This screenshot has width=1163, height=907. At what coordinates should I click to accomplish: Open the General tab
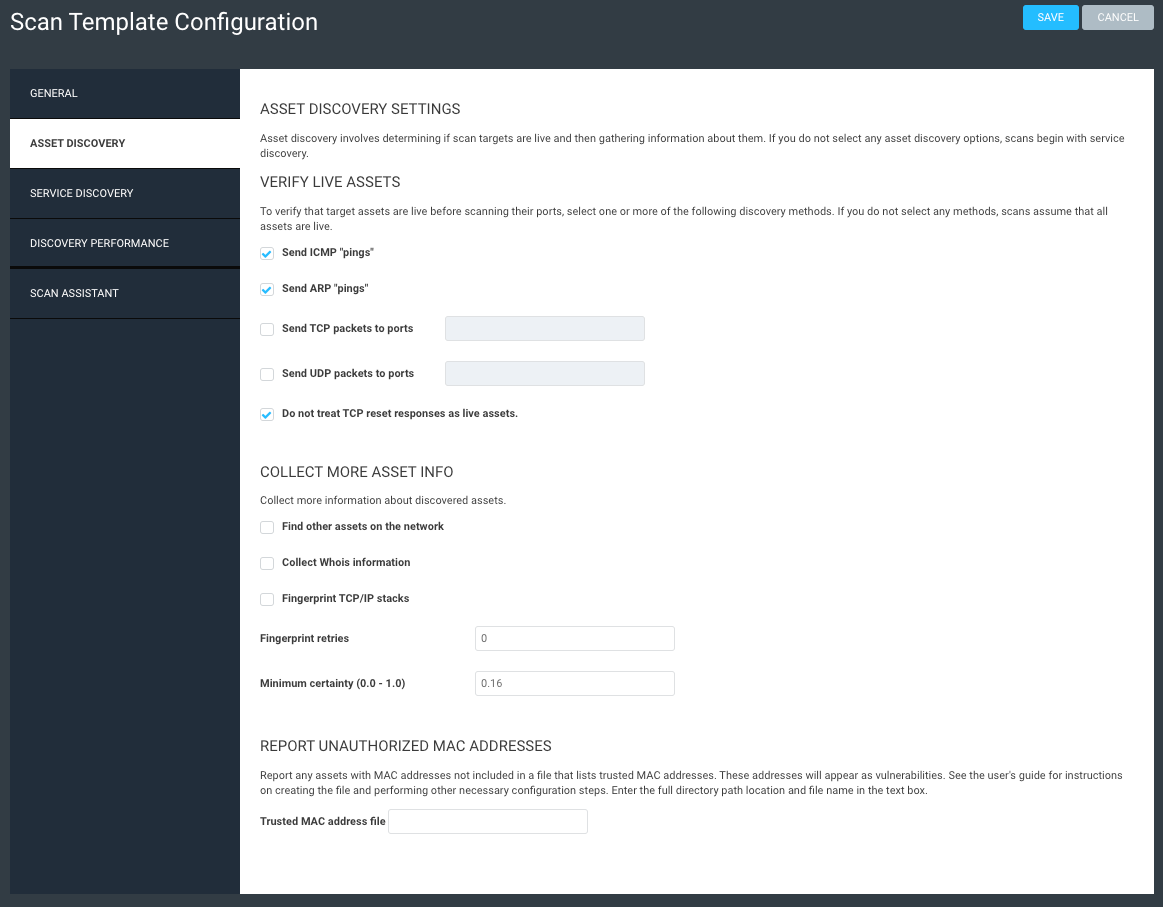point(124,93)
